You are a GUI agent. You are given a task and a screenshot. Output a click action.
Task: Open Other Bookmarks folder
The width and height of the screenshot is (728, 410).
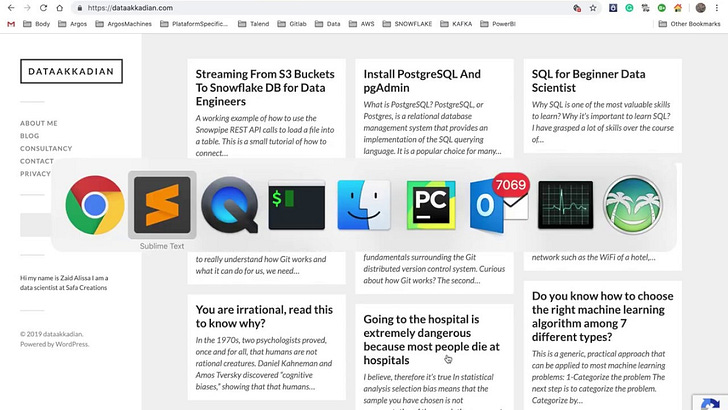[689, 24]
